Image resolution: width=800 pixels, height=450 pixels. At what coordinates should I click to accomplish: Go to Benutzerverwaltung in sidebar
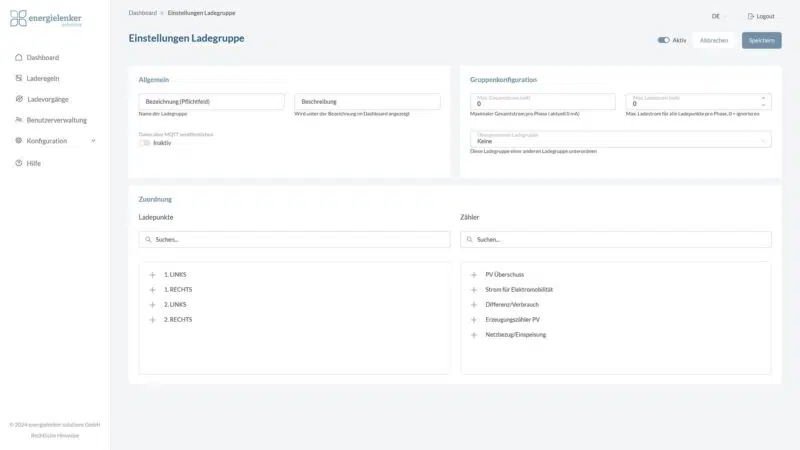56,120
